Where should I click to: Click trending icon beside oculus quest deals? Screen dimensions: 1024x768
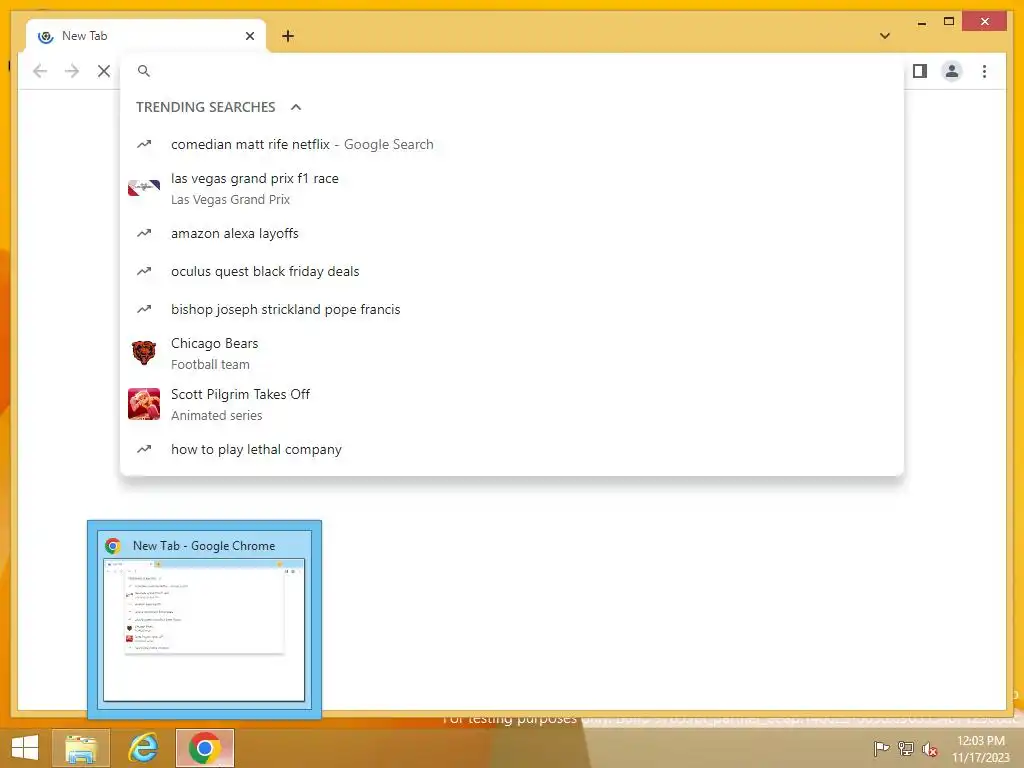click(144, 271)
